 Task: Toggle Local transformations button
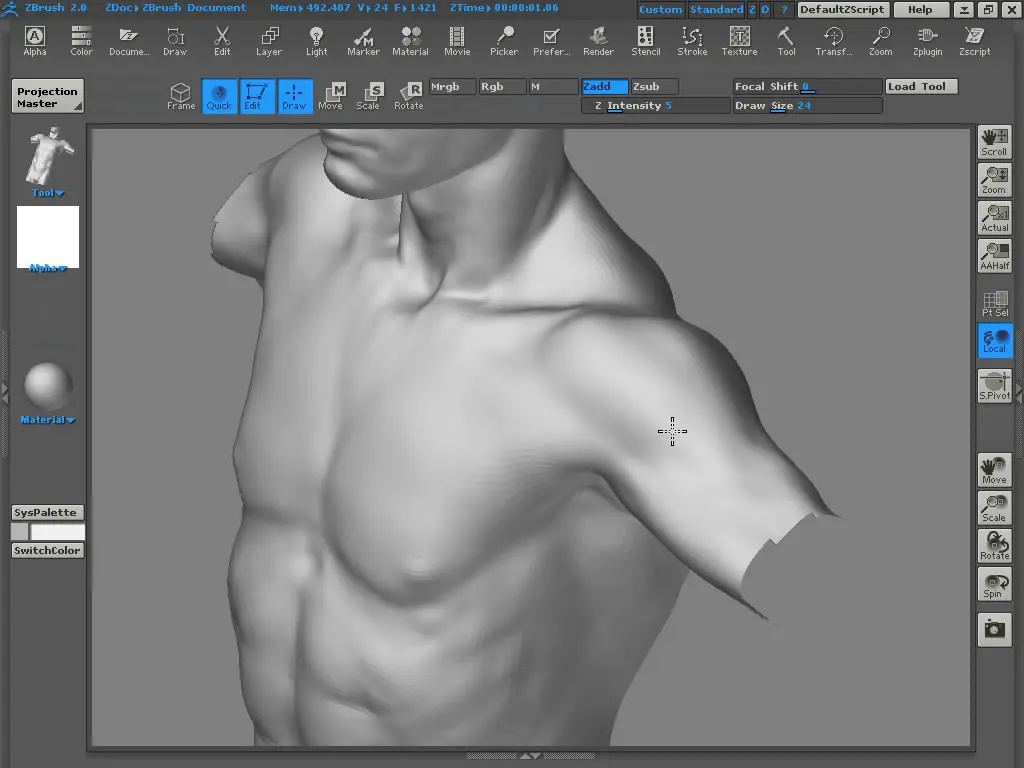click(994, 341)
